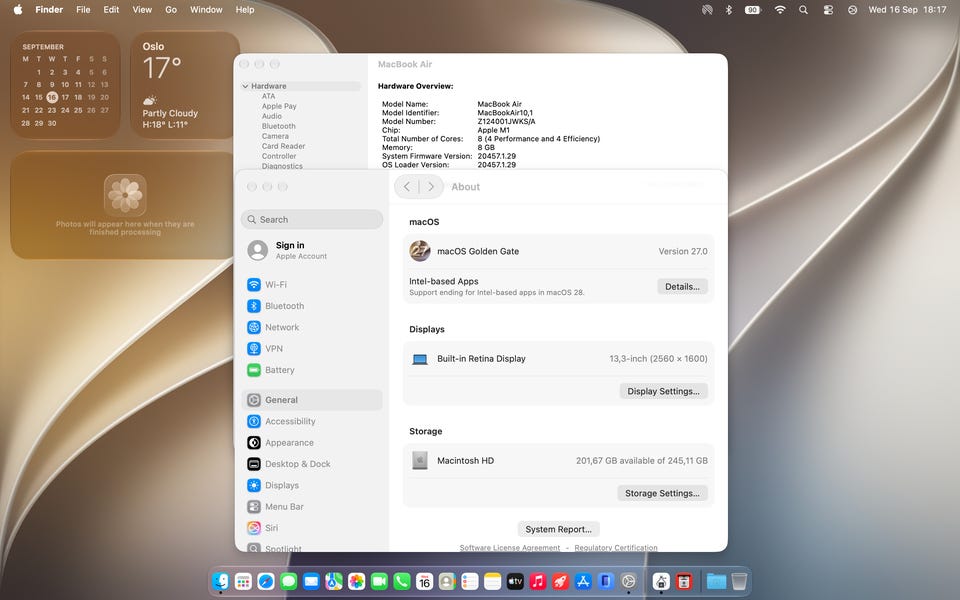
Task: Select Controller in System Information sidebar
Action: [x=279, y=156]
